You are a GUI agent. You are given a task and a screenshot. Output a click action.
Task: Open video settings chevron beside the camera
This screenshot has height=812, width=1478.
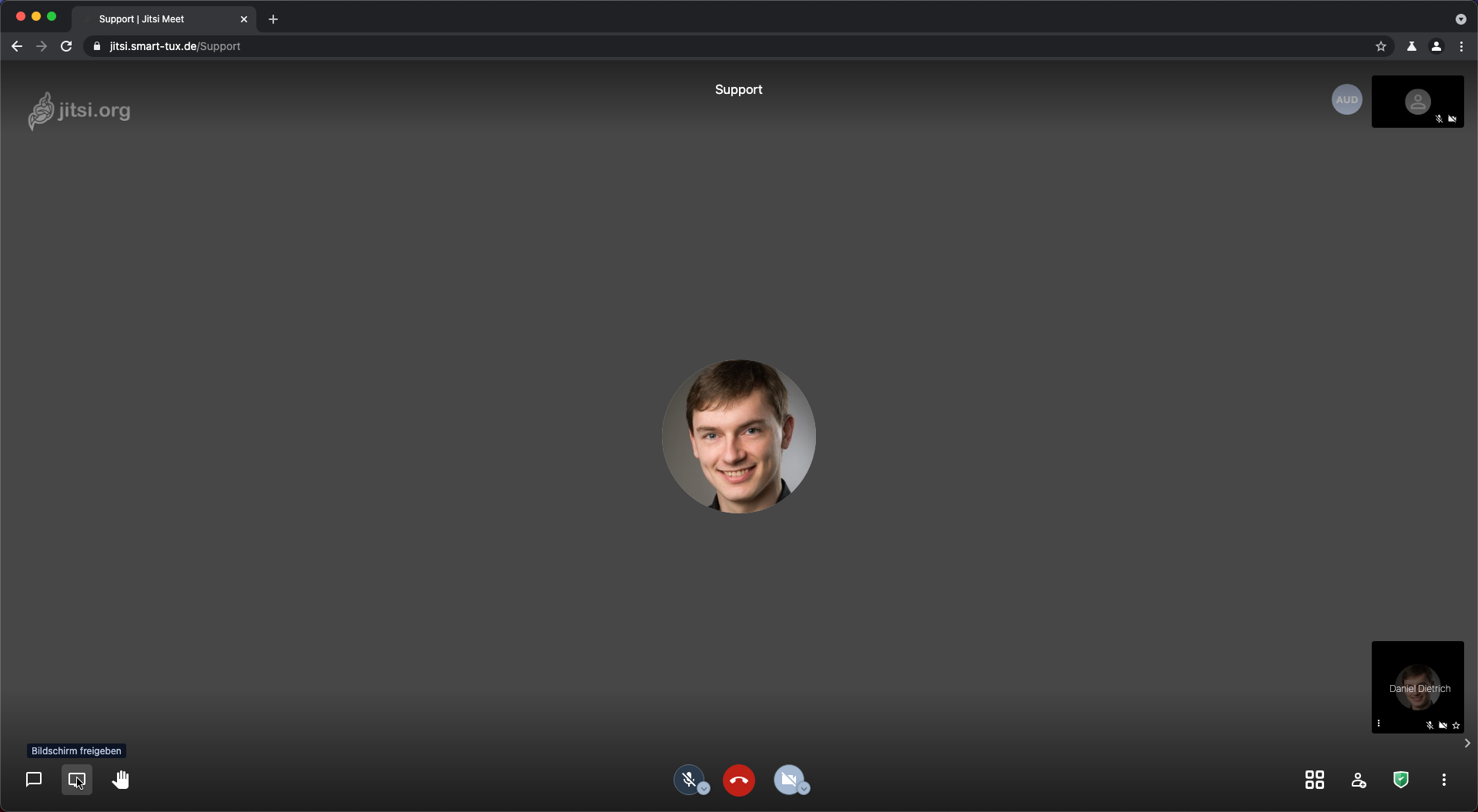pyautogui.click(x=804, y=788)
